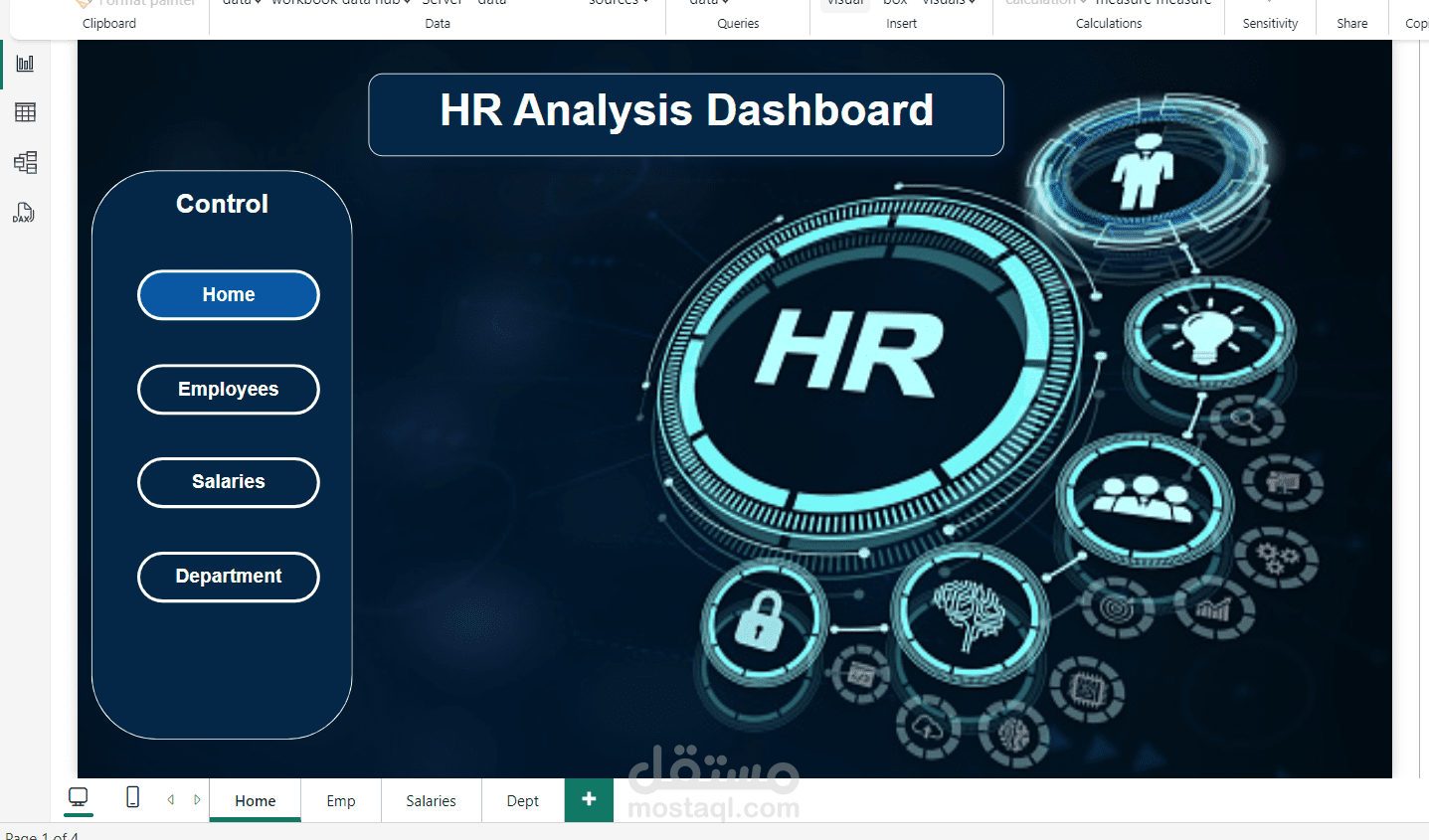
Task: Select the New visual ribbon icon
Action: point(844,4)
